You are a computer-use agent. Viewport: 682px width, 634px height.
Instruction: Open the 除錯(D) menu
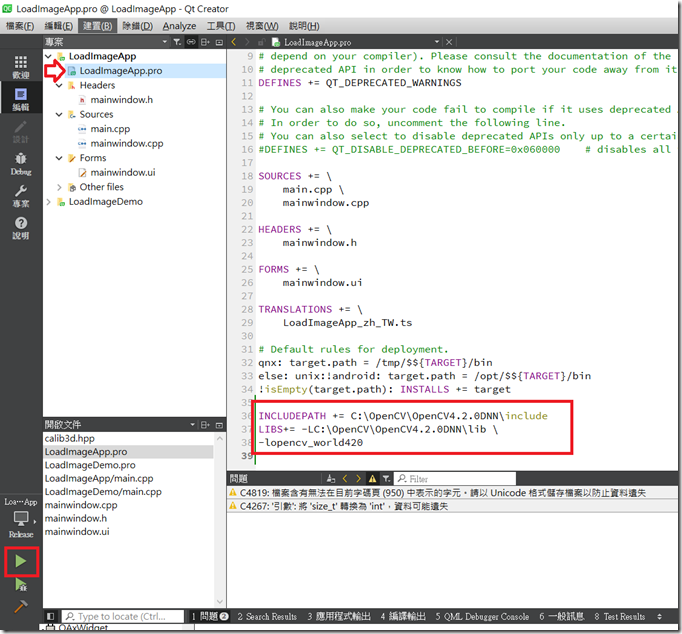[137, 26]
